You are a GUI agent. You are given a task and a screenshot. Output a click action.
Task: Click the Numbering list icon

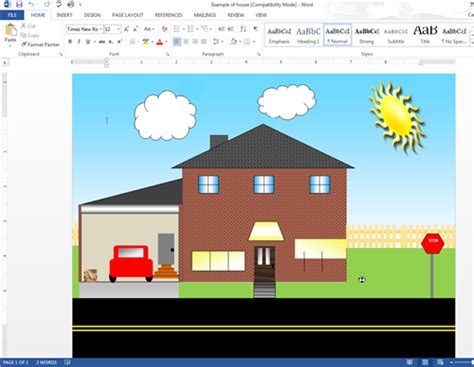coord(191,29)
